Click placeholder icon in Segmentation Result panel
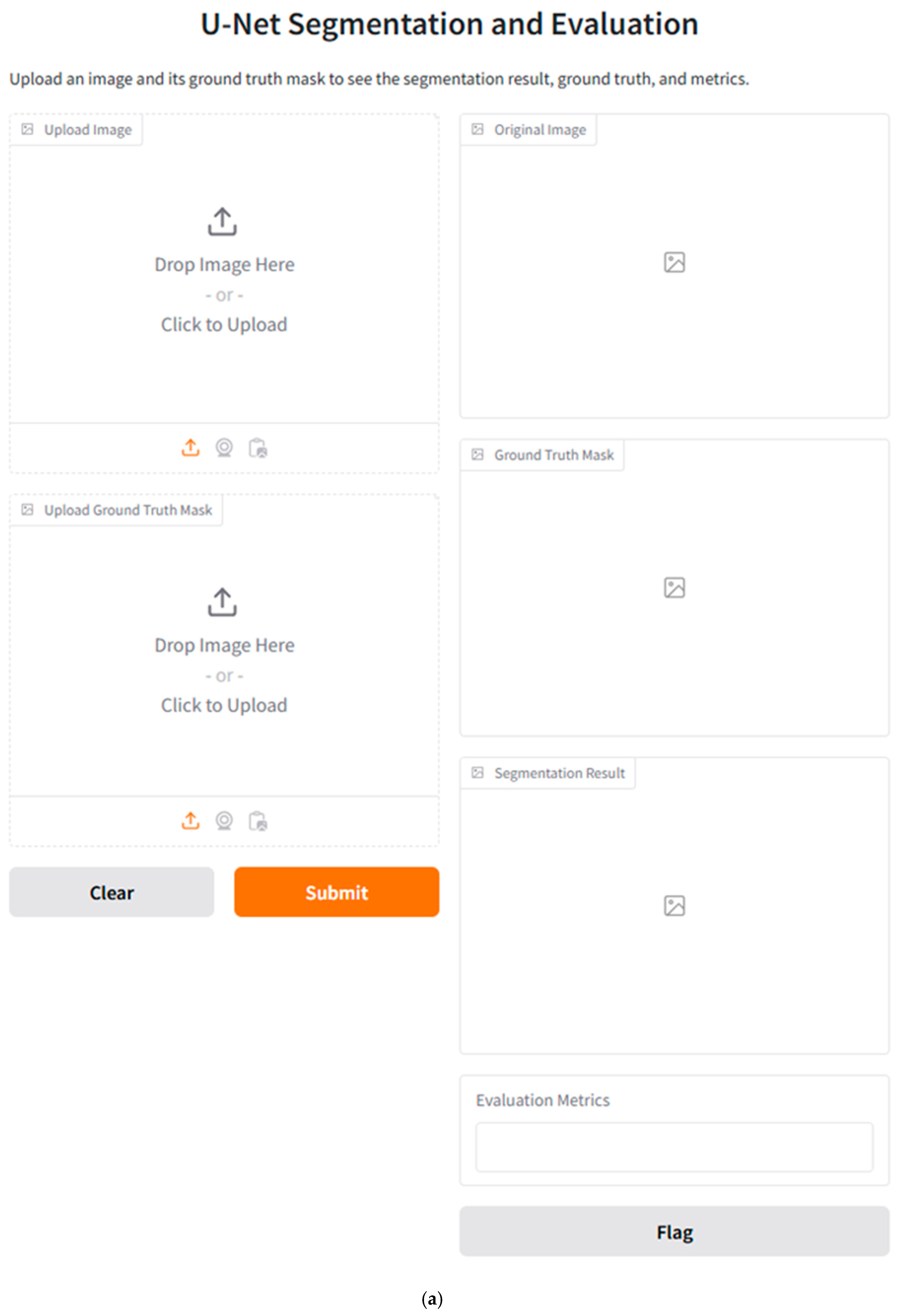The width and height of the screenshot is (899, 1316). 674,906
